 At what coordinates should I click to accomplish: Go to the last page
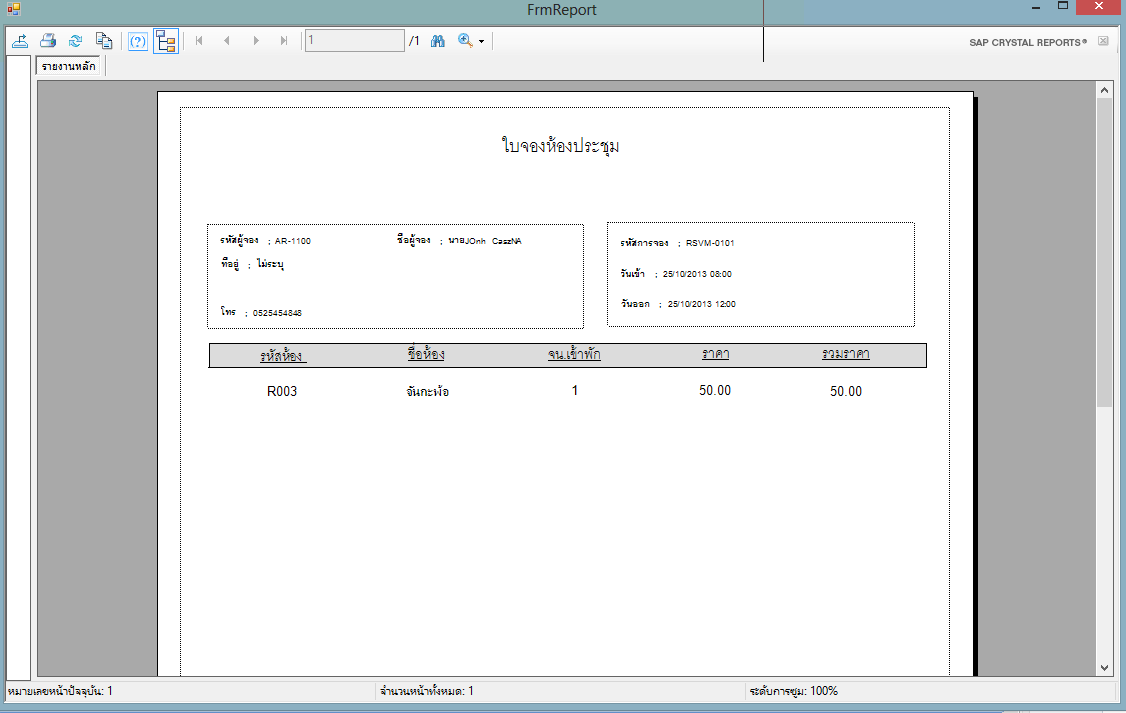click(x=284, y=41)
